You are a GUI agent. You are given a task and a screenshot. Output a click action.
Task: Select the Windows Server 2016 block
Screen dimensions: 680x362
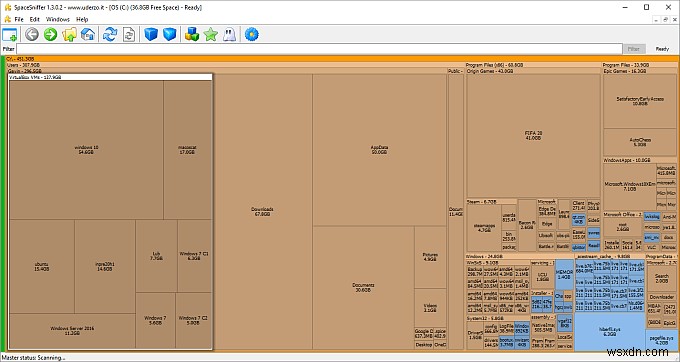coord(72,331)
